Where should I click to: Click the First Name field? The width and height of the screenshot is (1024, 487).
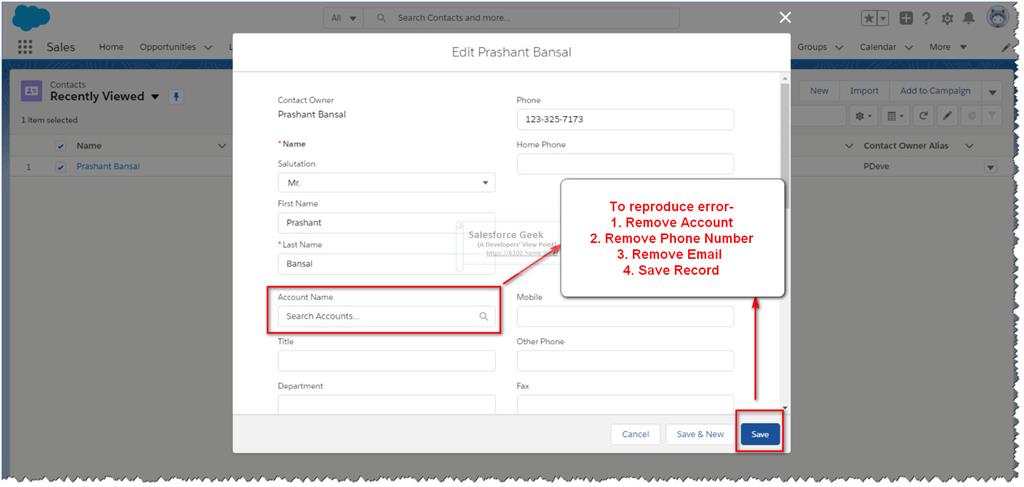coord(387,223)
